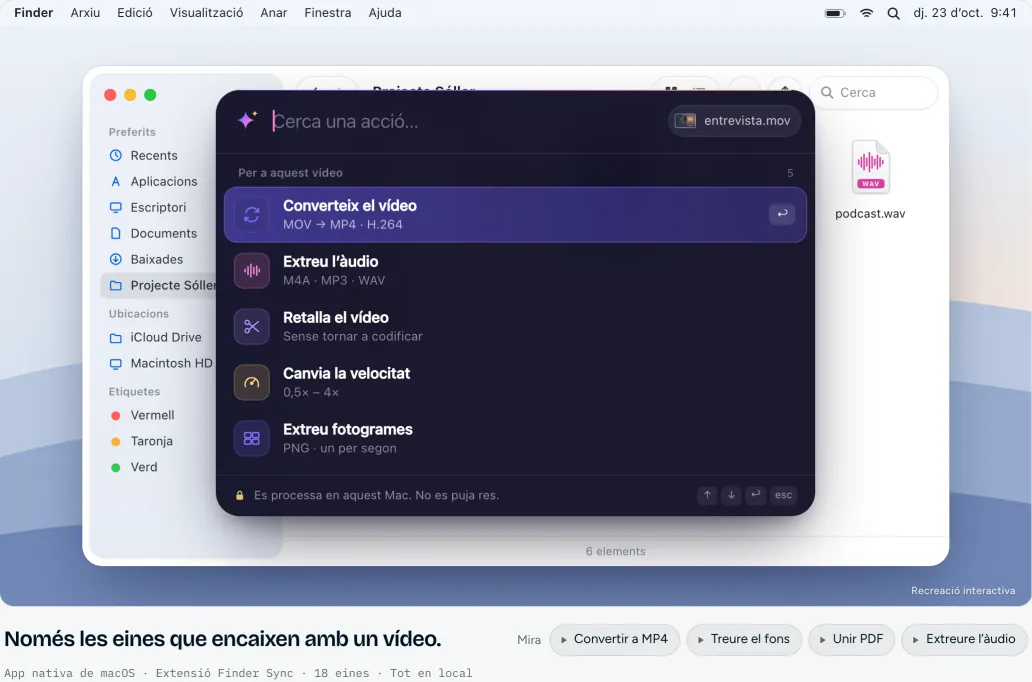Screen dimensions: 1032x682
Task: Play the Unir PDF demo
Action: [x=851, y=639]
